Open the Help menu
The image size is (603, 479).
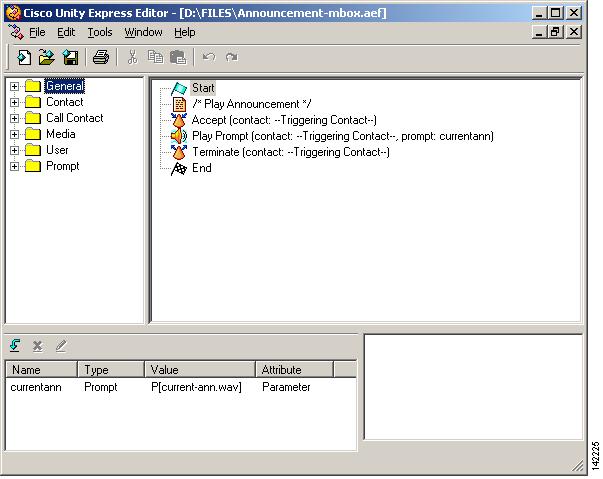(185, 32)
